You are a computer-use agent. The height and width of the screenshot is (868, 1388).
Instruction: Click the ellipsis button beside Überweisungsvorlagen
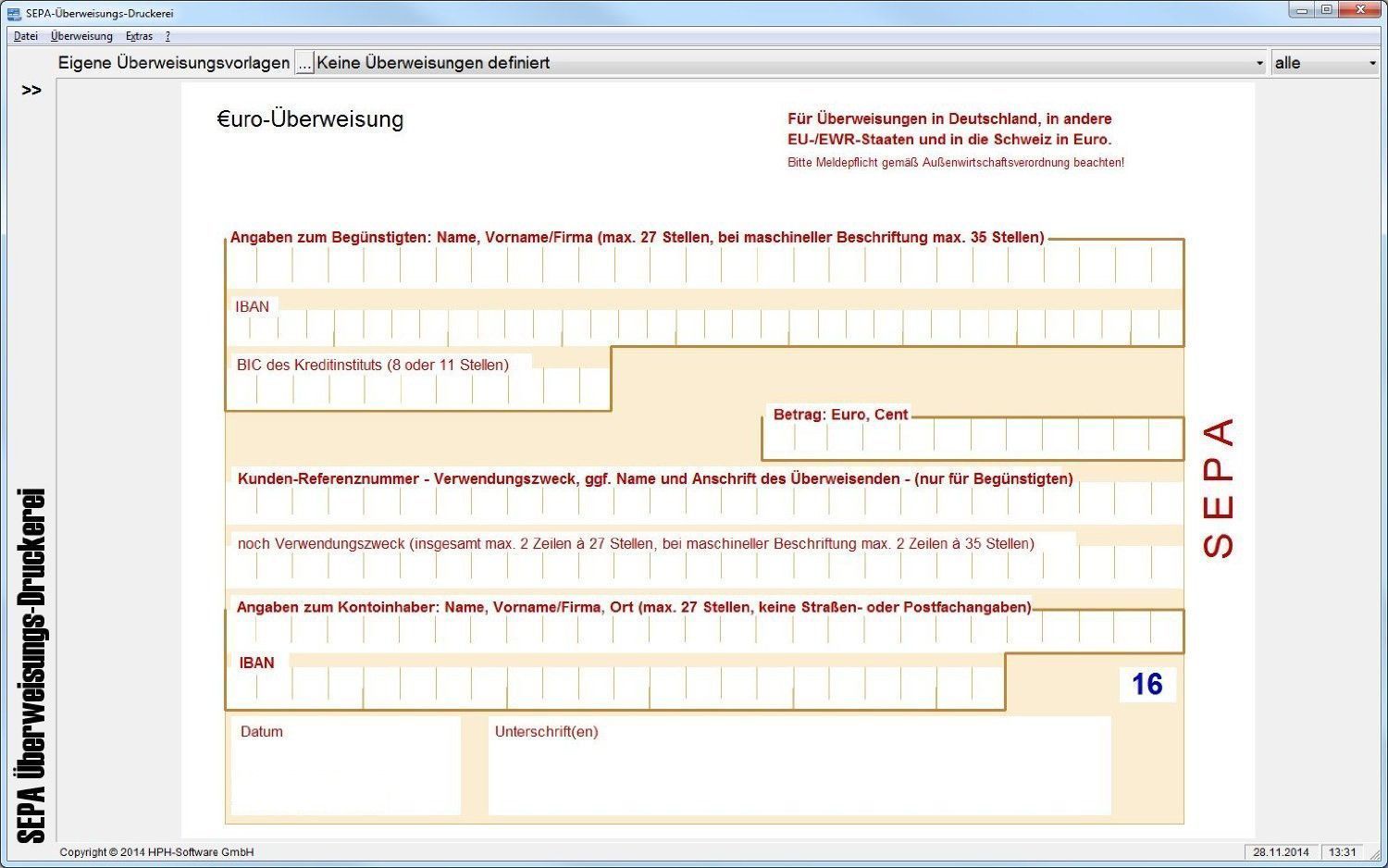pyautogui.click(x=304, y=63)
